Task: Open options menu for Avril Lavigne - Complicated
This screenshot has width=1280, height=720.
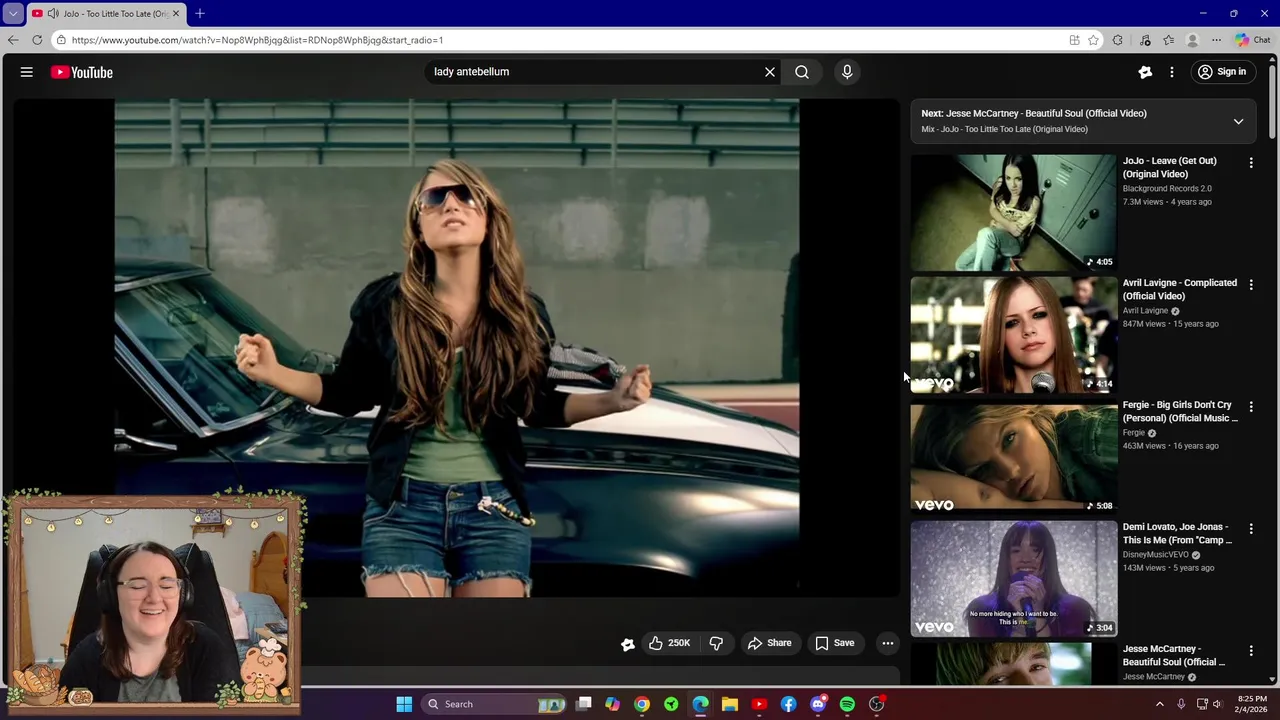Action: [x=1250, y=285]
